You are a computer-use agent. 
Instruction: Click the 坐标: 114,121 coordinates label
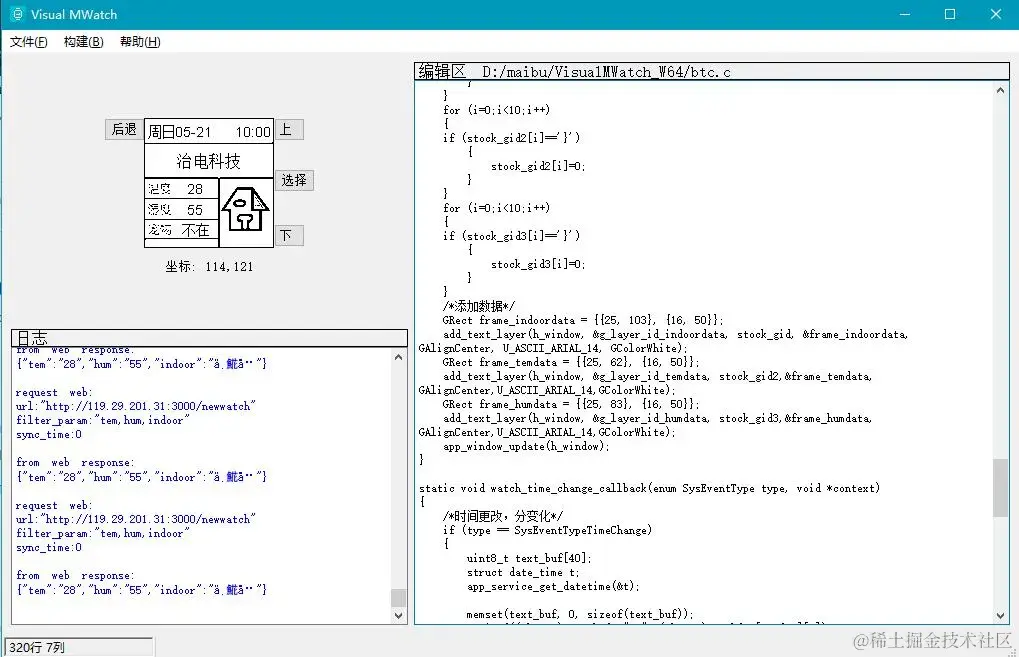coord(209,266)
